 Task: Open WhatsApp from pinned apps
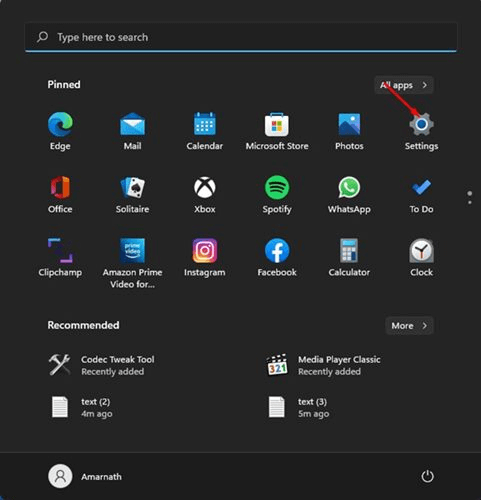[x=349, y=195]
